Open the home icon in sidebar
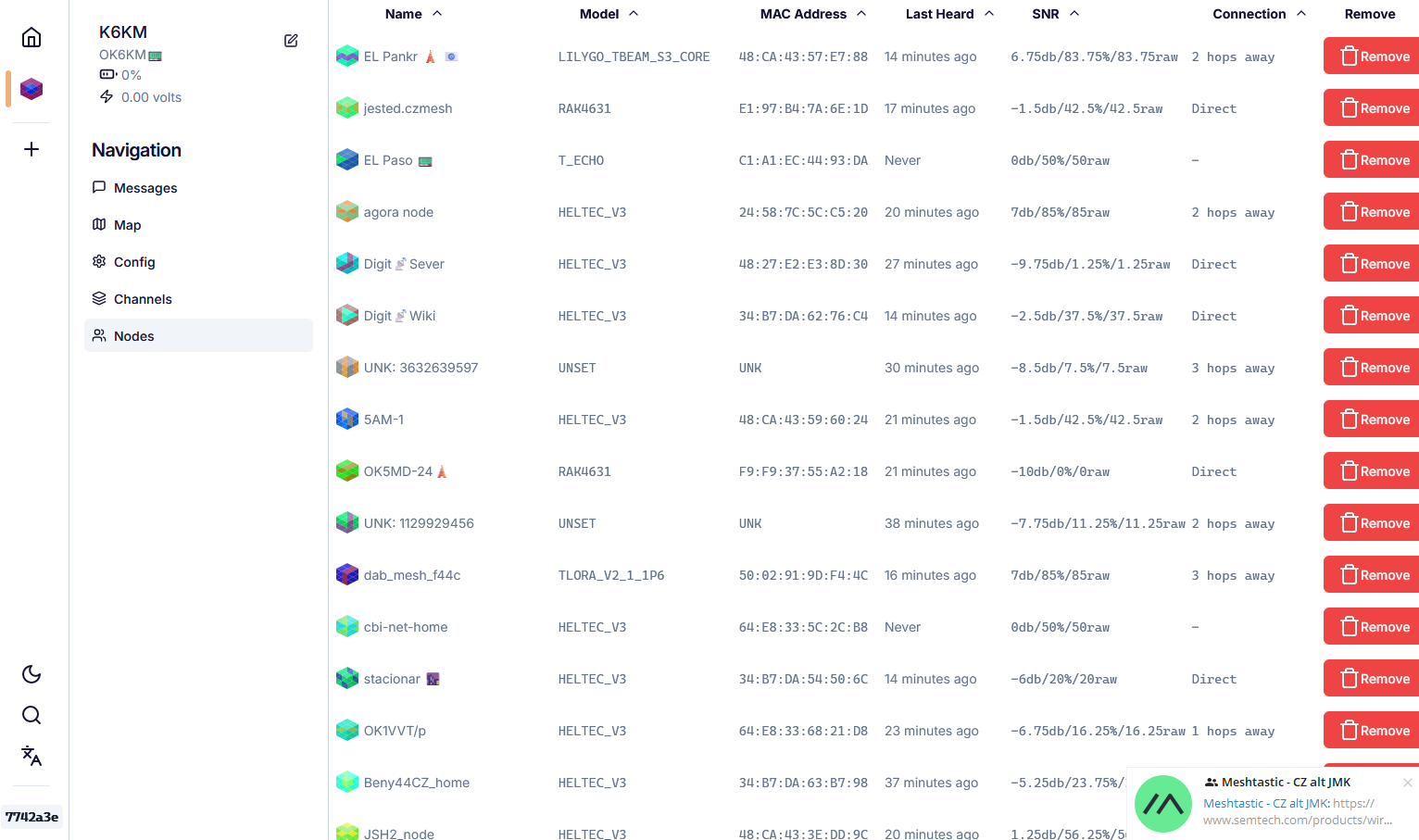The height and width of the screenshot is (840, 1419). (x=31, y=37)
